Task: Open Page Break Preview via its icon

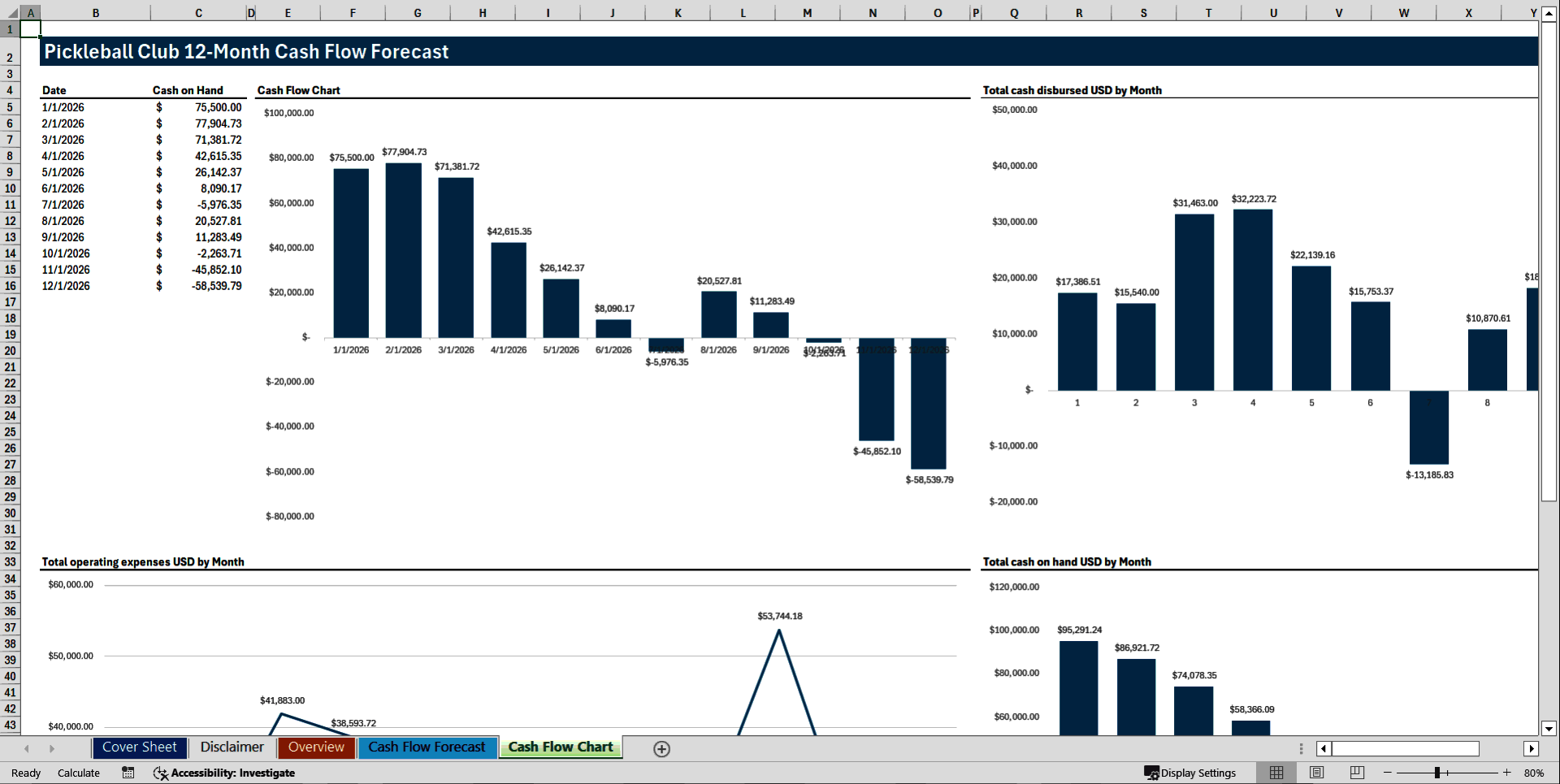Action: click(x=1355, y=773)
